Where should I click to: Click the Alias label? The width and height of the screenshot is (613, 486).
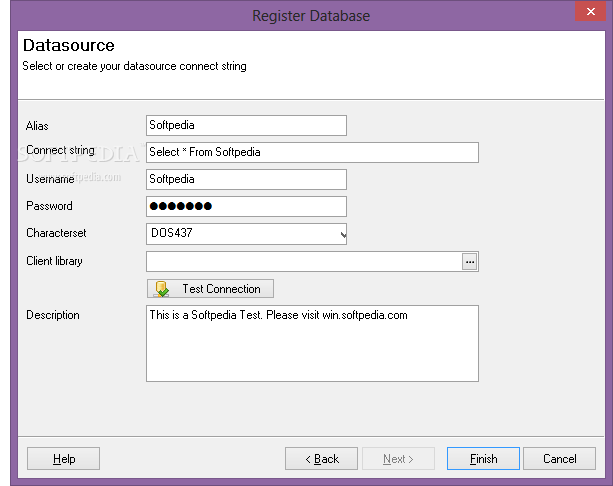(x=37, y=126)
